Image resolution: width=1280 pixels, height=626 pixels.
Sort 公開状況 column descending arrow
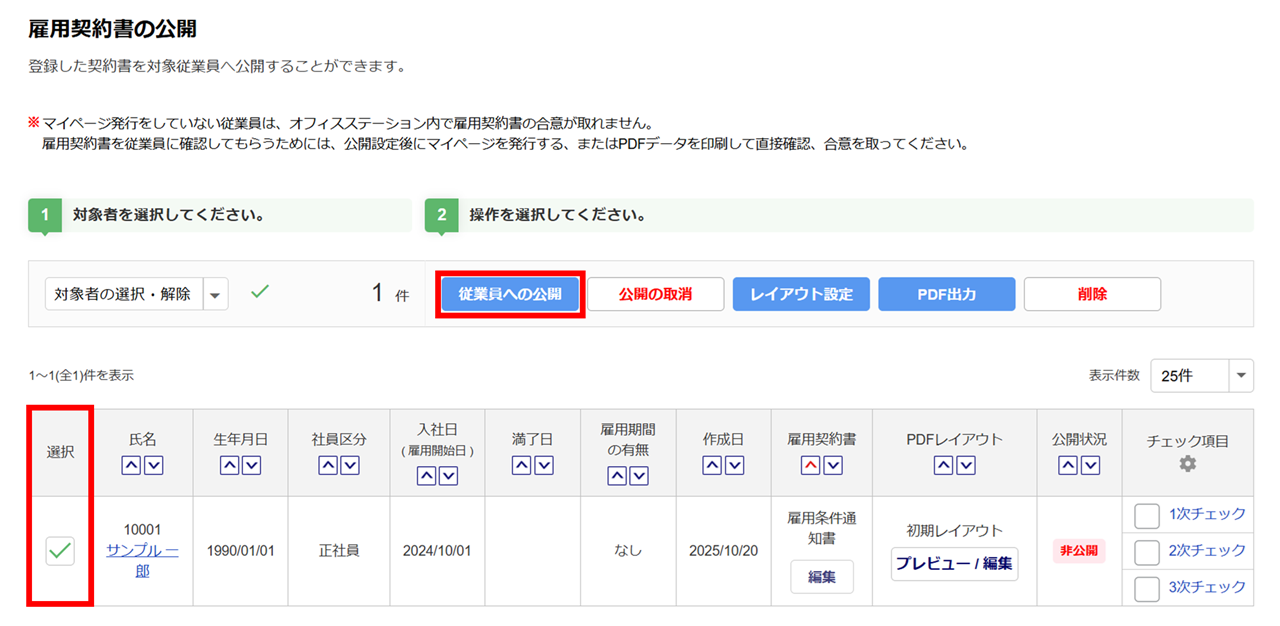[x=1090, y=465]
